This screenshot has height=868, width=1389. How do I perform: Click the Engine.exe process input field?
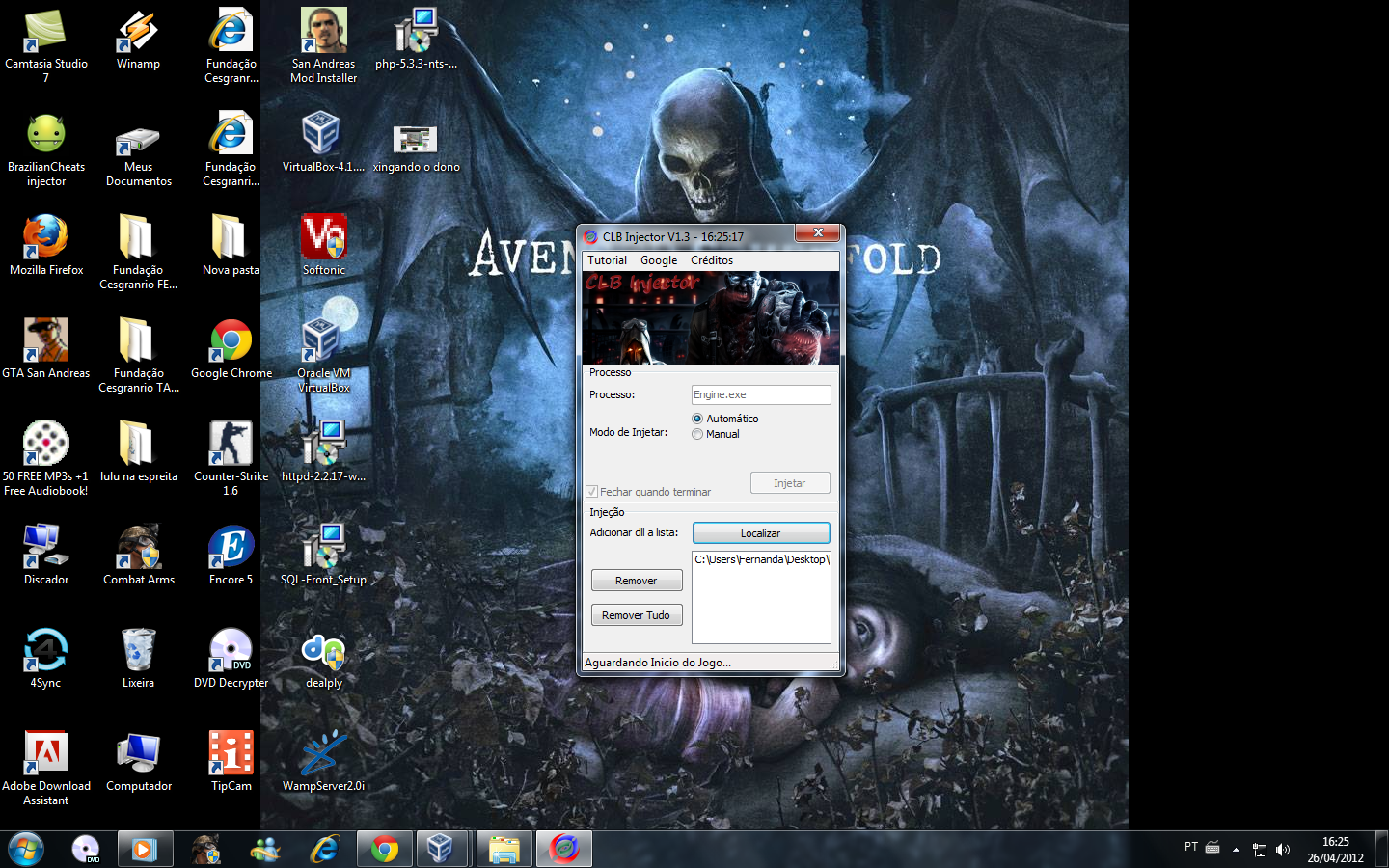pos(760,394)
